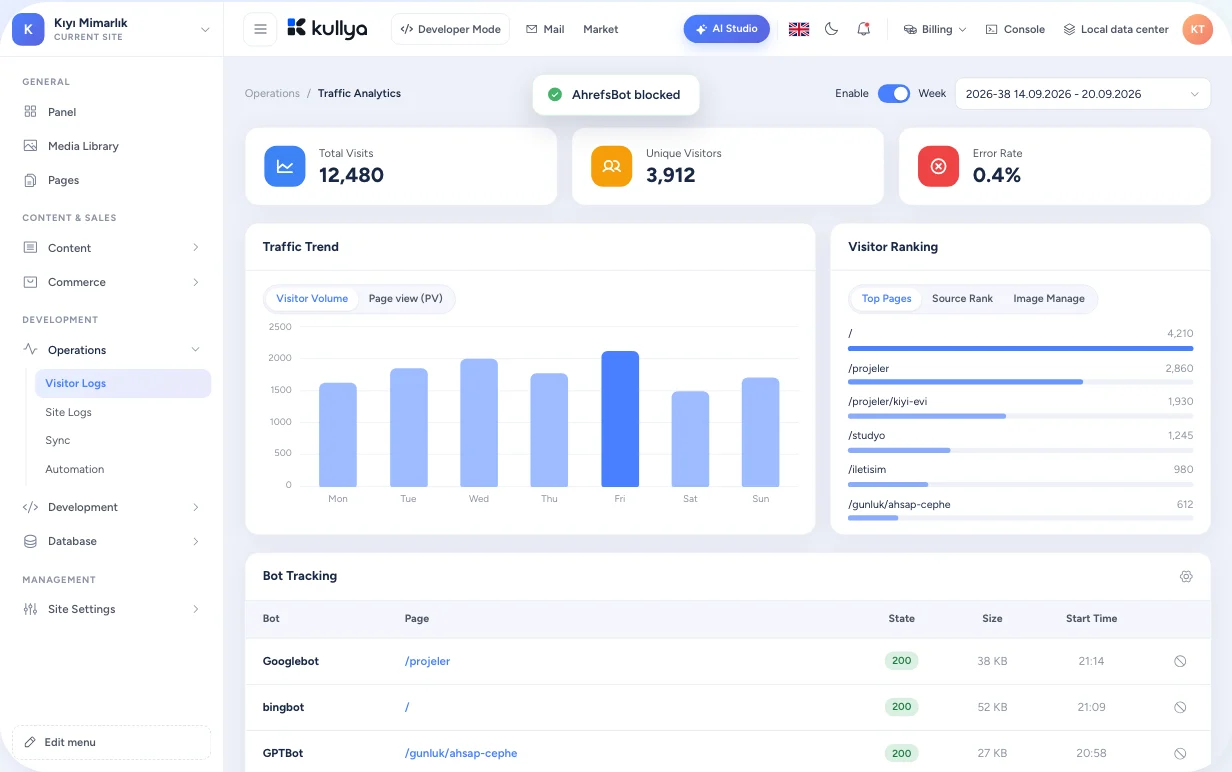
Task: Click the Fri bar in traffic chart
Action: click(x=620, y=419)
